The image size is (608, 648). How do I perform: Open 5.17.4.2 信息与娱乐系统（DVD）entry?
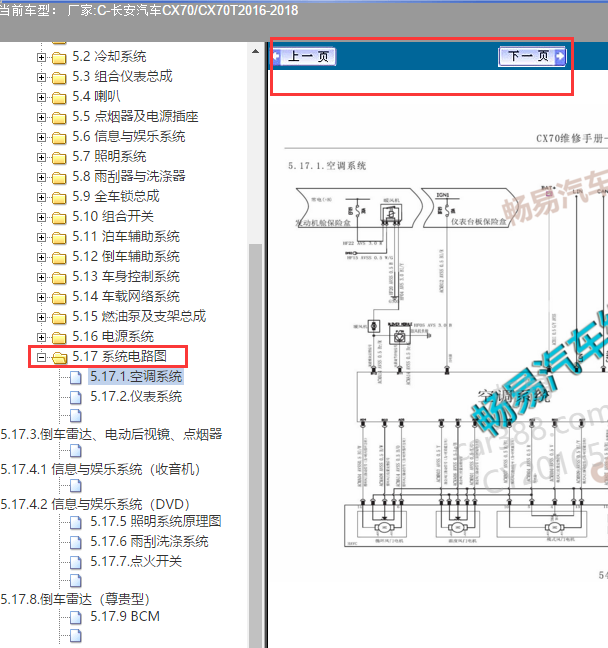pos(95,504)
